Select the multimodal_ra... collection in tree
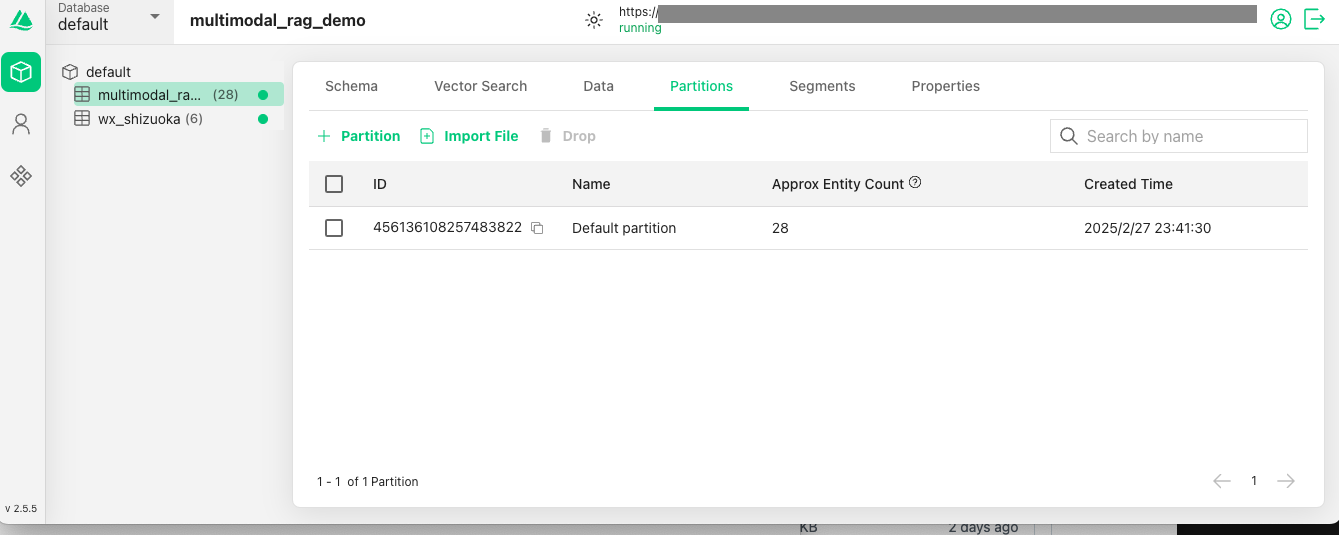1339x535 pixels. pos(178,95)
